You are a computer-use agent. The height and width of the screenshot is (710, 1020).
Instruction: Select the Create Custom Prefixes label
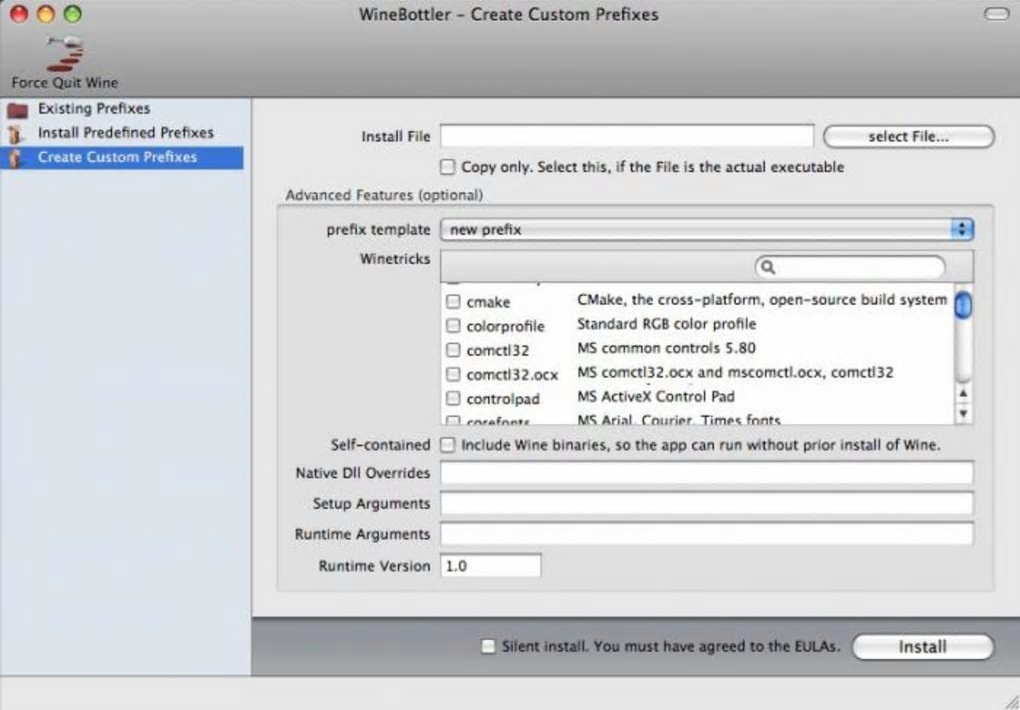117,157
